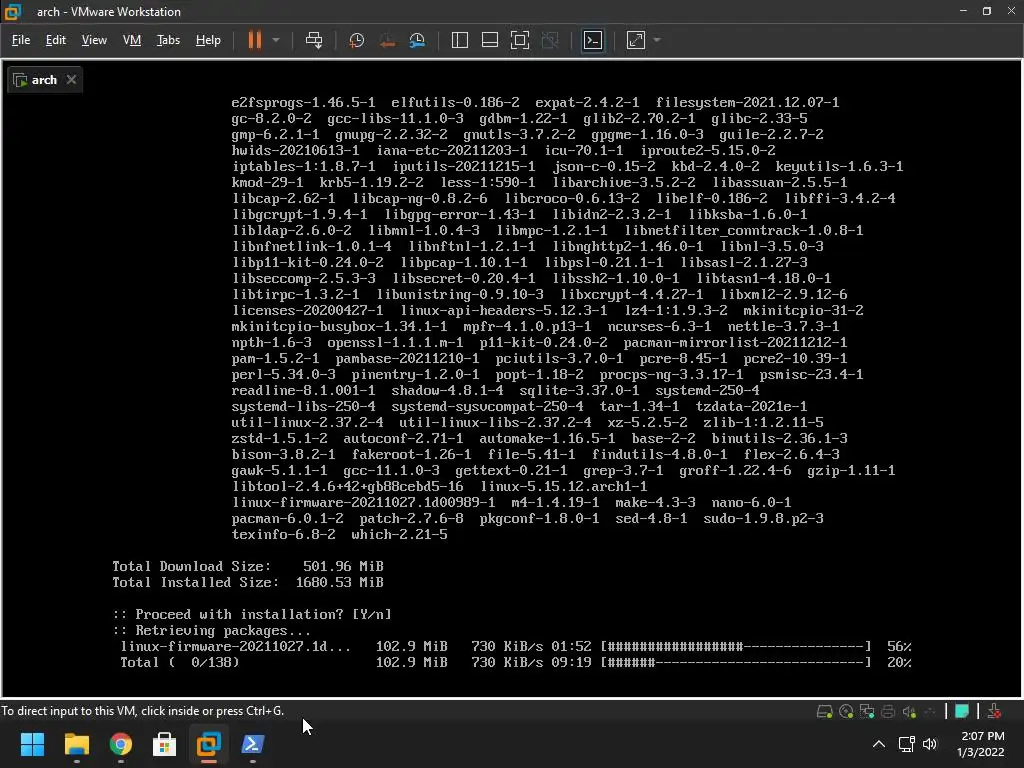Open the File menu
This screenshot has width=1024, height=768.
[21, 40]
